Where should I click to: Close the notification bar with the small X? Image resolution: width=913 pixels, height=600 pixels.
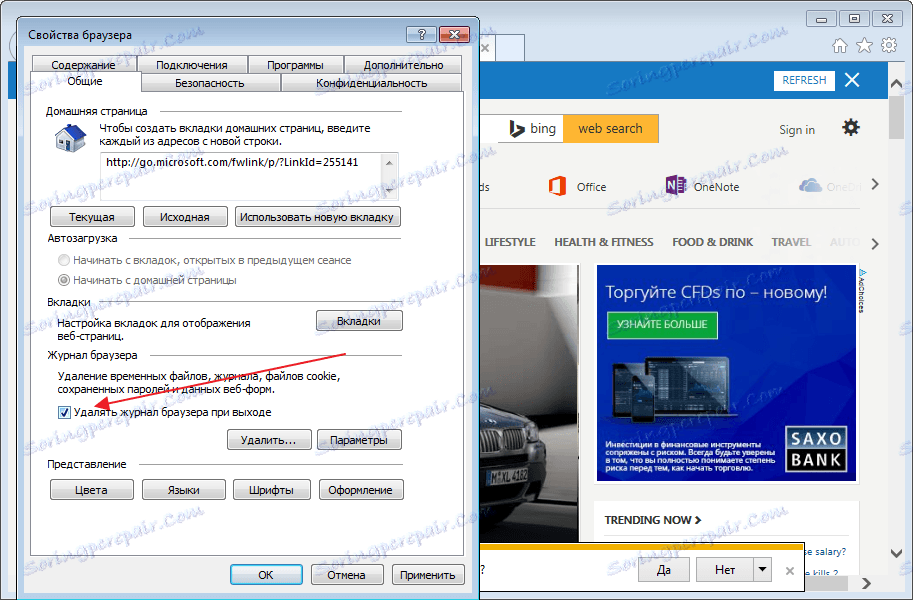(x=790, y=571)
